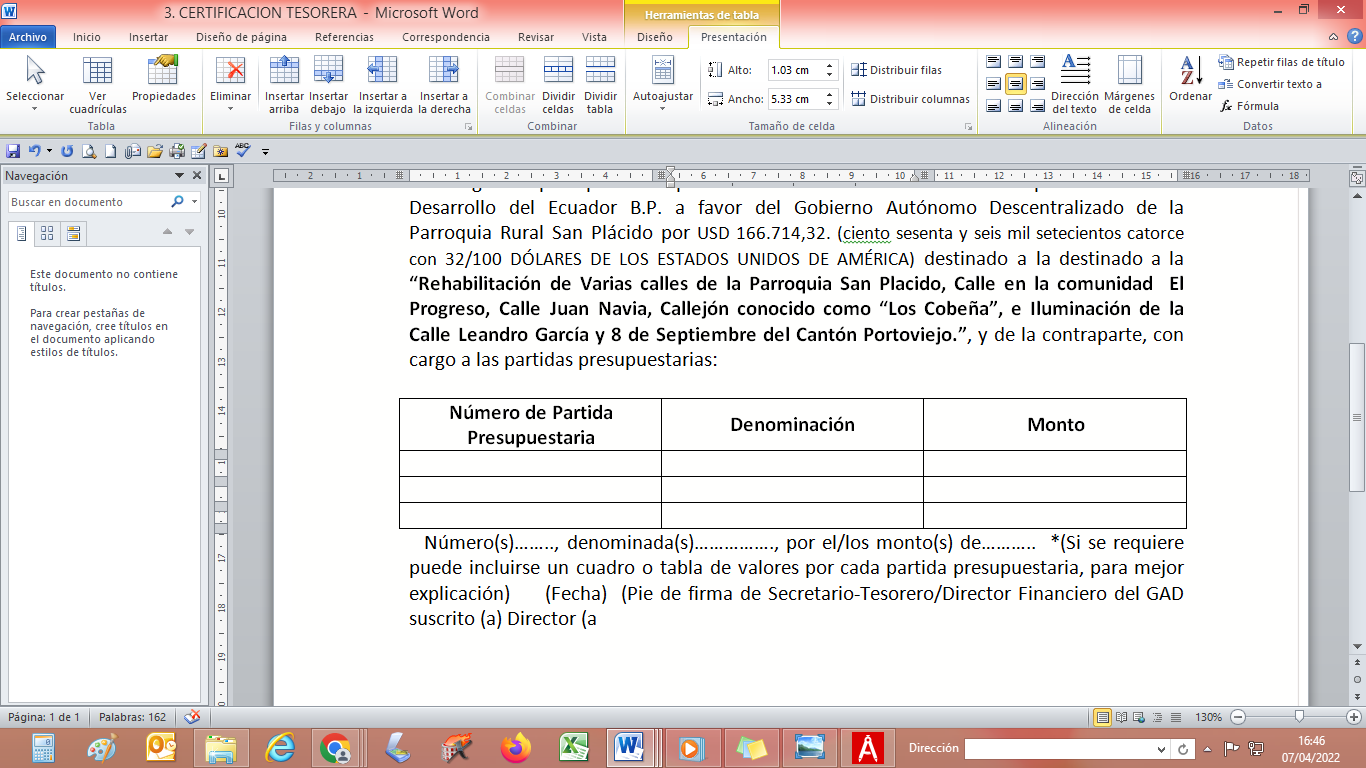The image size is (1366, 768).
Task: Expand the Seleccionar dropdown
Action: pos(35,109)
